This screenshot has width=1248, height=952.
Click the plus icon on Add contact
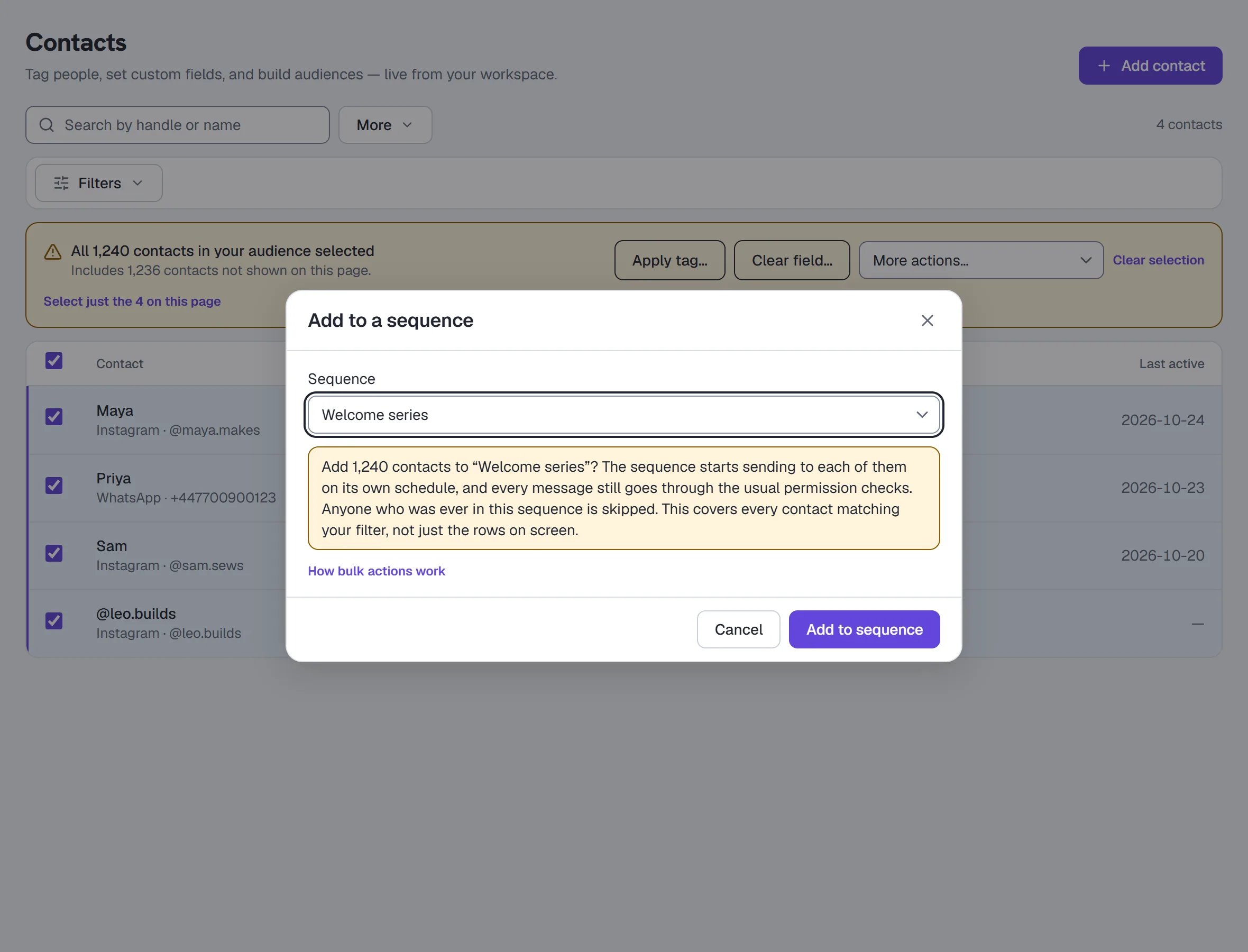pyautogui.click(x=1104, y=66)
